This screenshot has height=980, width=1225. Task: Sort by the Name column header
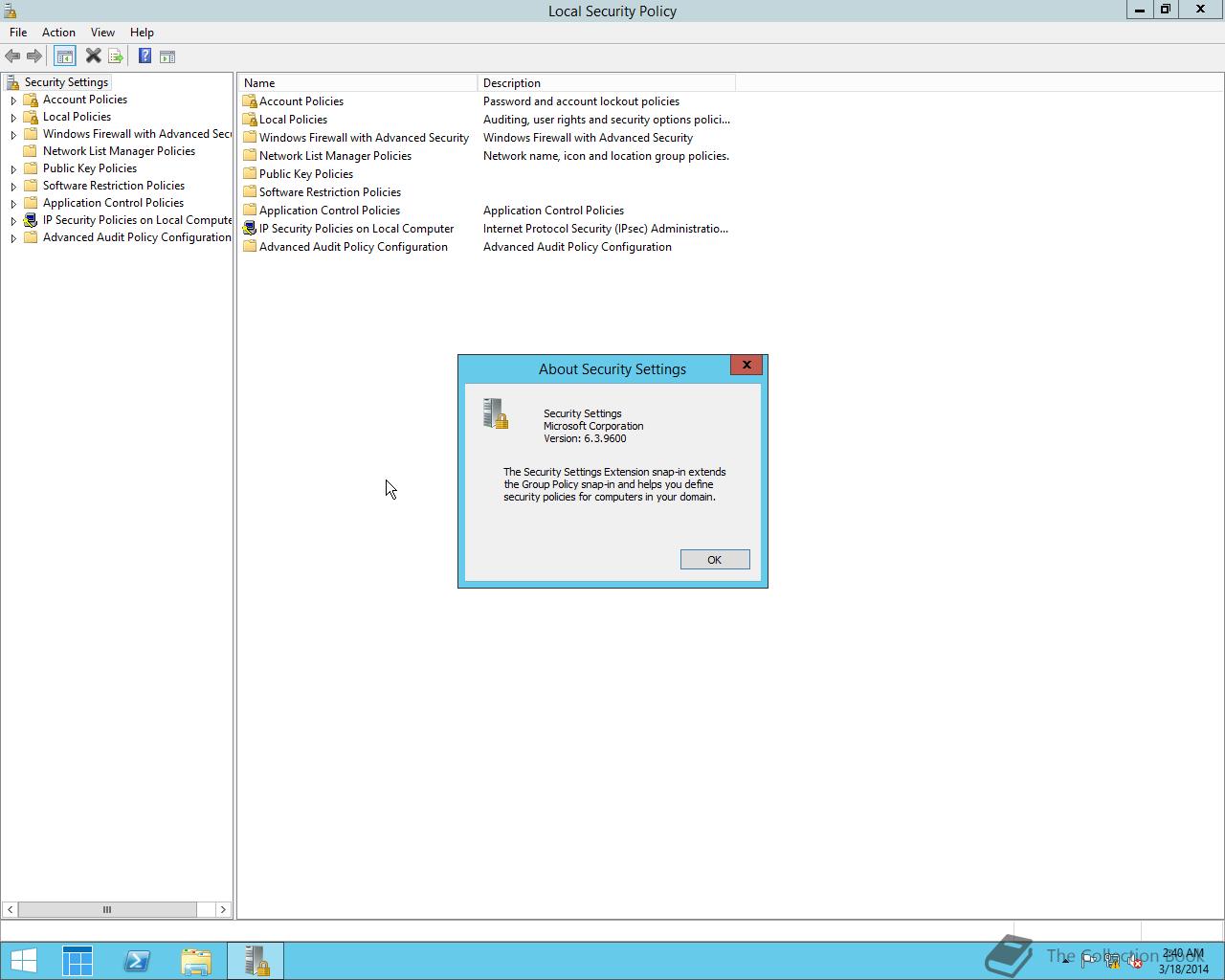pos(358,83)
